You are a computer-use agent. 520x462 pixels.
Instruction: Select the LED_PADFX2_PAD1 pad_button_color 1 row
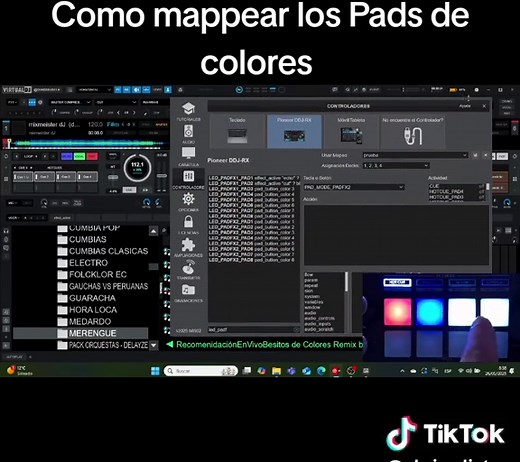coord(254,222)
